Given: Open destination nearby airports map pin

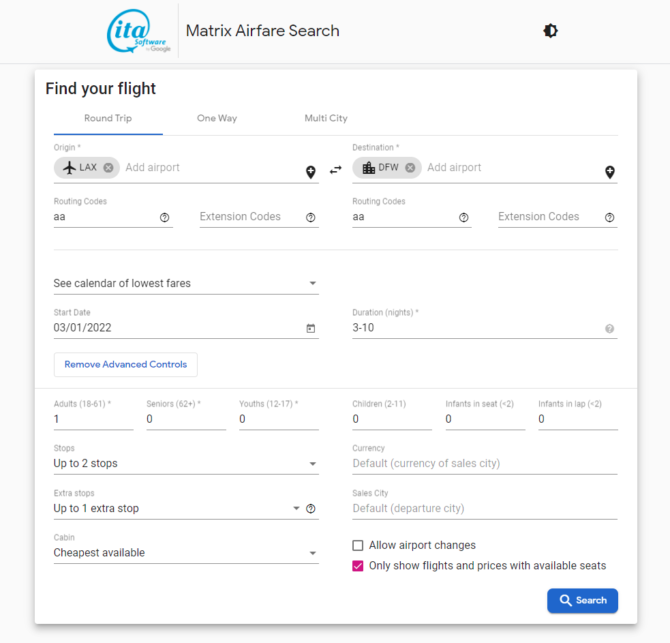Looking at the screenshot, I should [610, 172].
